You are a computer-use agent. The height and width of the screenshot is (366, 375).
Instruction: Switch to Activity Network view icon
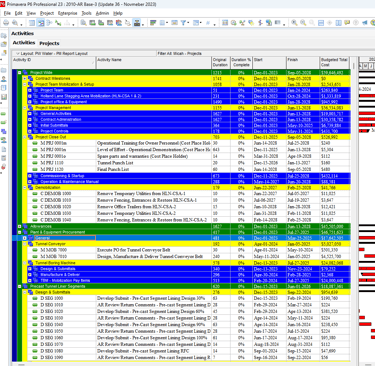pos(49,23)
